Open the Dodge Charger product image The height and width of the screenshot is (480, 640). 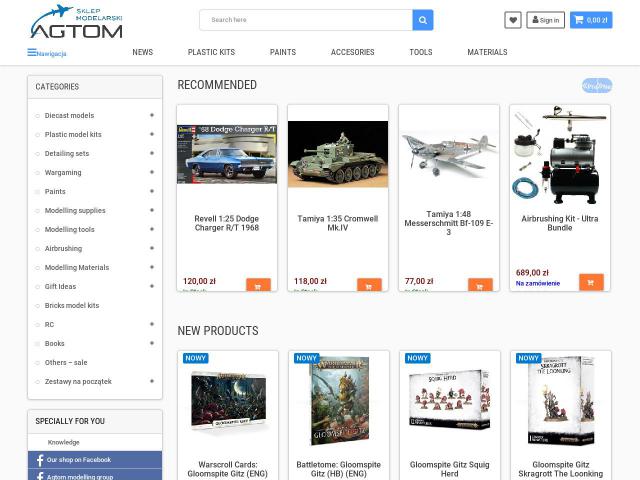227,154
